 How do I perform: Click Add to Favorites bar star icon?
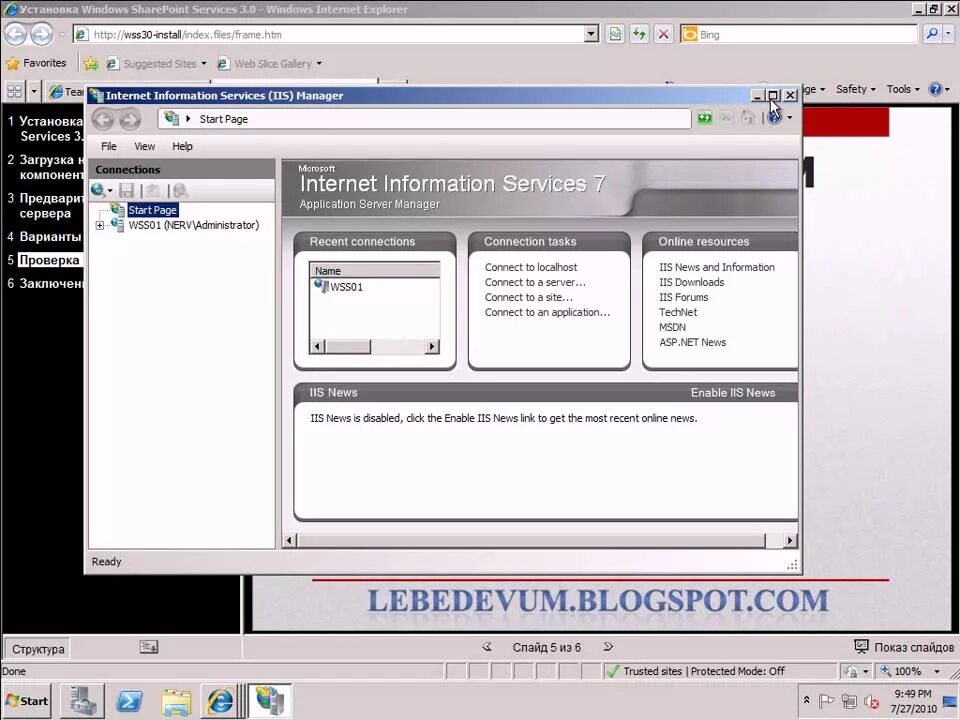[x=91, y=63]
